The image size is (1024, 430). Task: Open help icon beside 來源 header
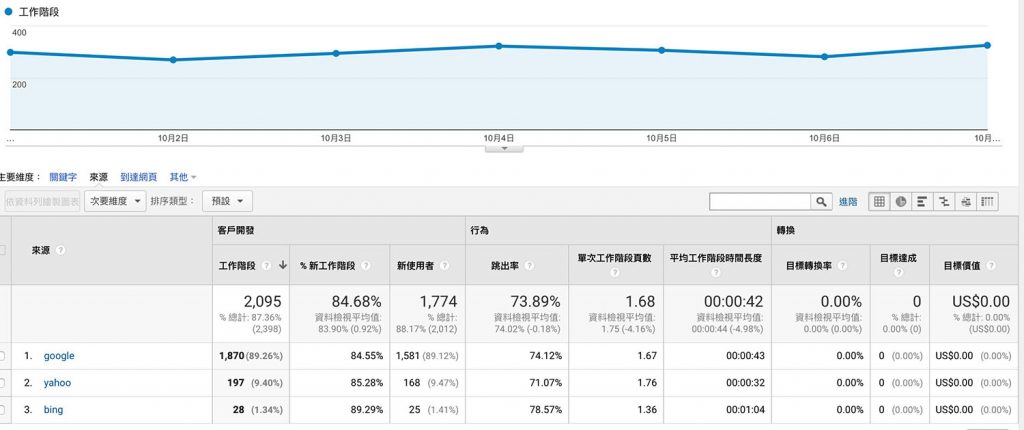click(x=61, y=250)
